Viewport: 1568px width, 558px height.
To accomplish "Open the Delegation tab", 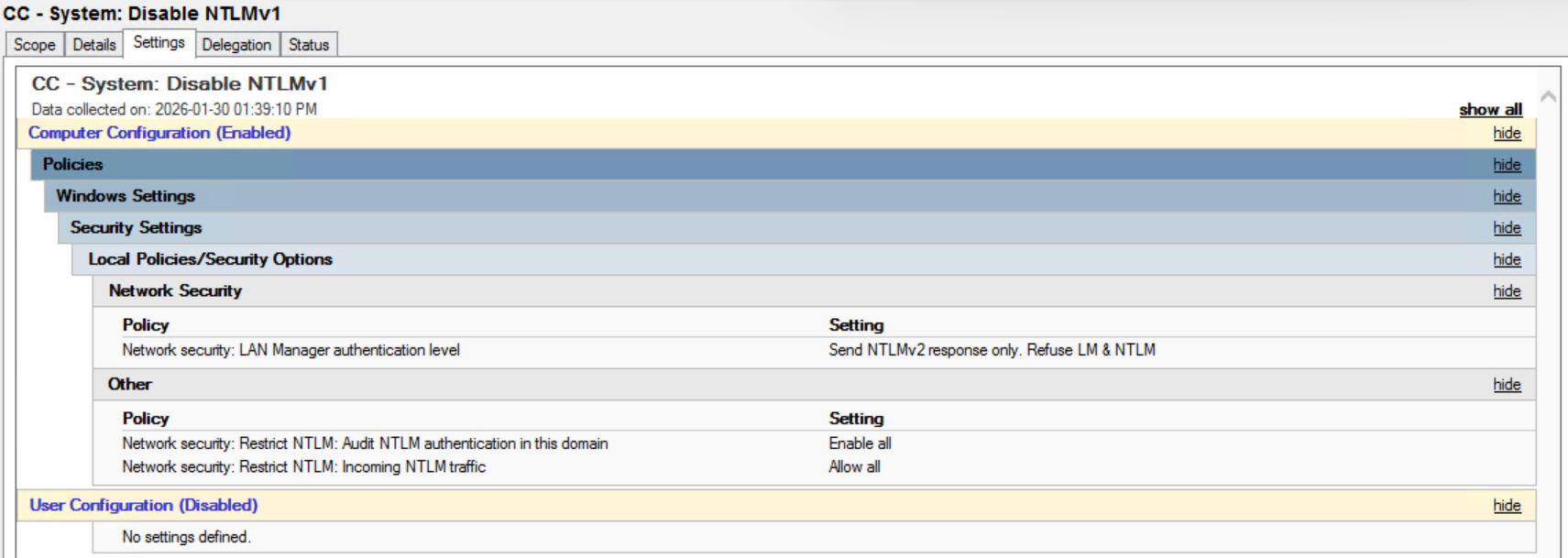I will coord(236,45).
